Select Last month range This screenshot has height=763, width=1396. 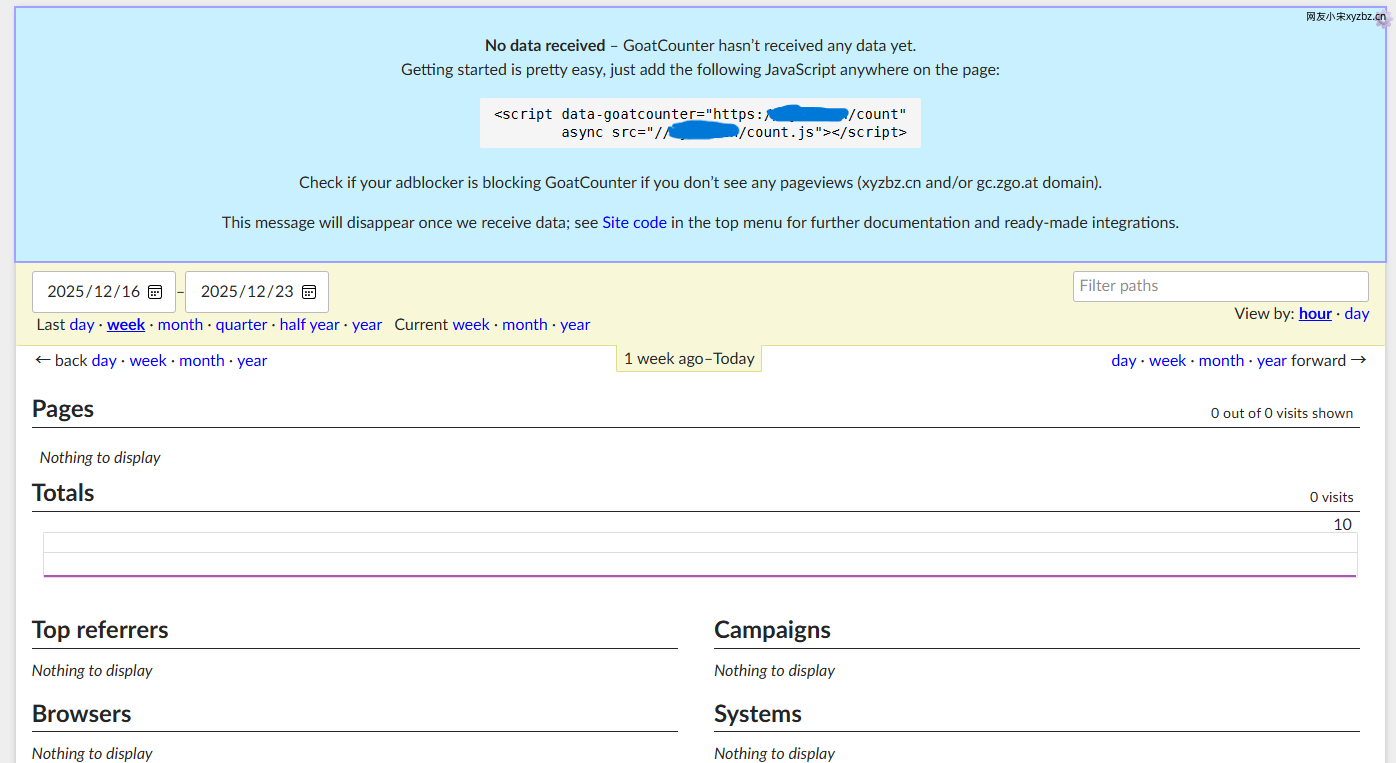[180, 325]
